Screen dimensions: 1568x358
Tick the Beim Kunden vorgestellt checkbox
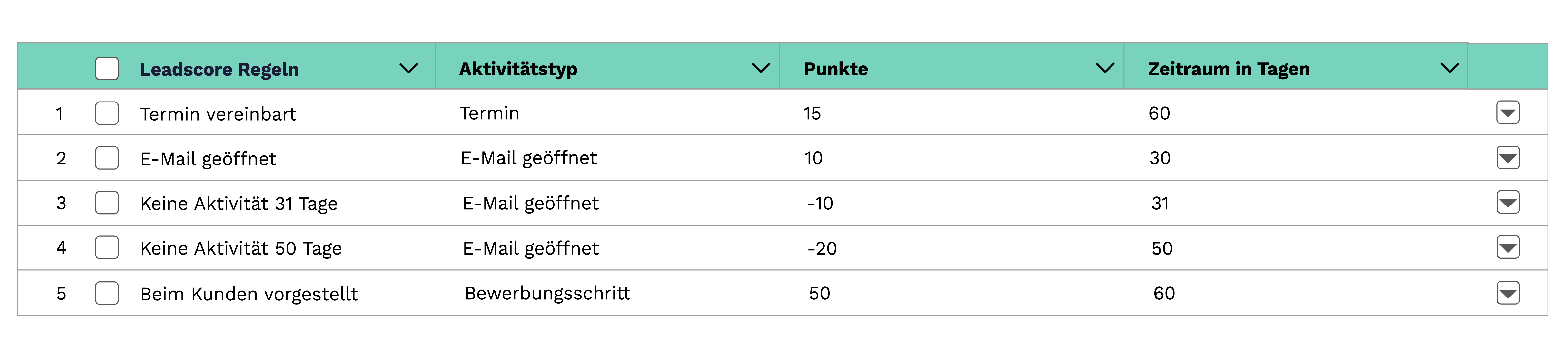(107, 293)
